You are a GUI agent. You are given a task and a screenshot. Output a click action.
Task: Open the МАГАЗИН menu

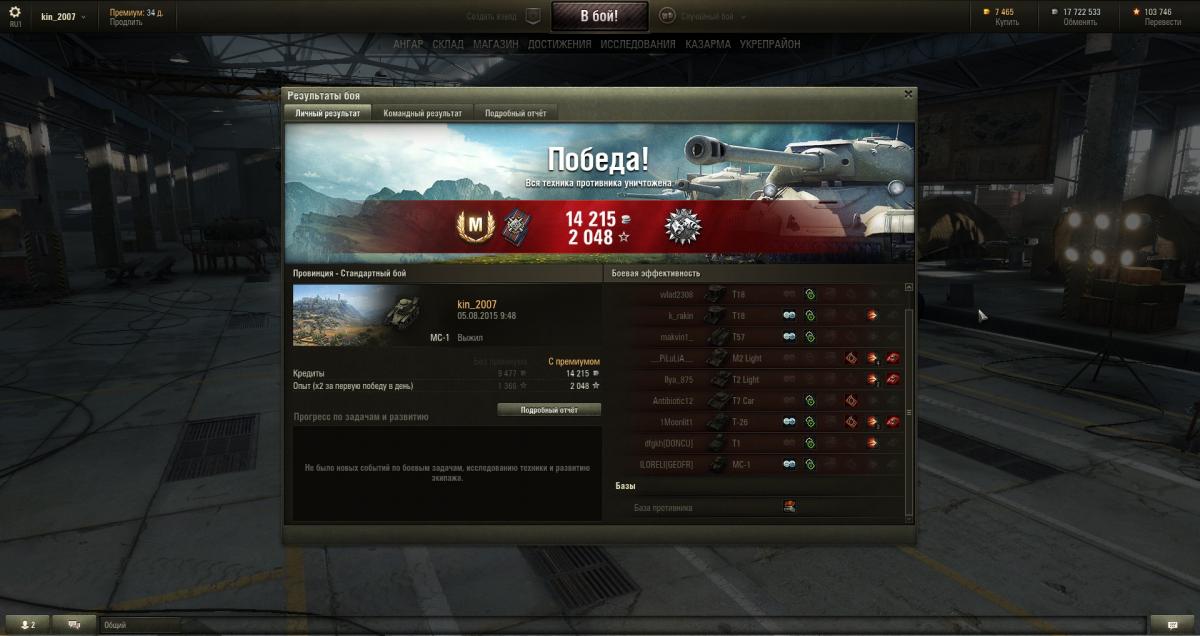click(496, 44)
